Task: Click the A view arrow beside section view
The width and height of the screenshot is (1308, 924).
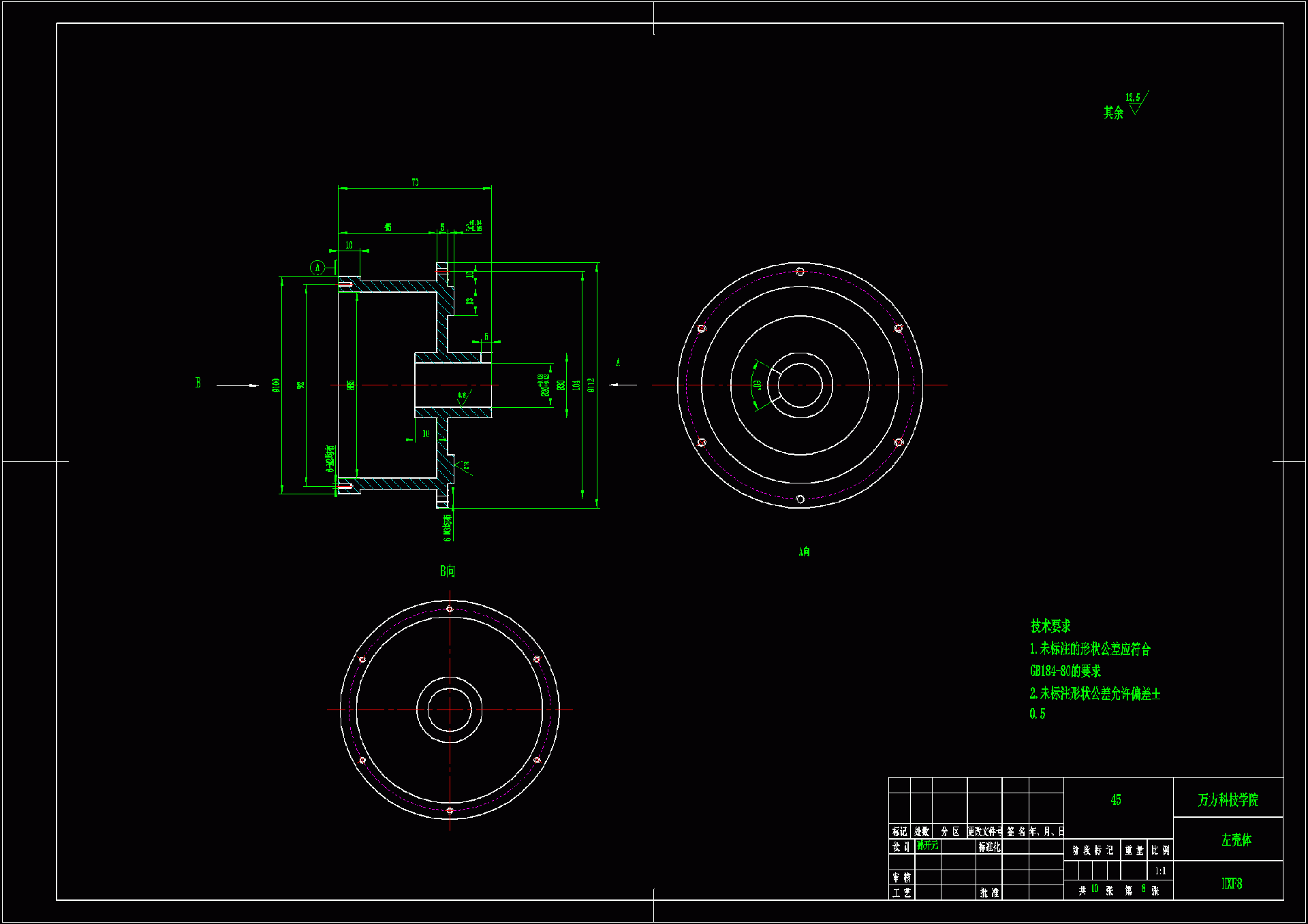Action: pos(623,385)
